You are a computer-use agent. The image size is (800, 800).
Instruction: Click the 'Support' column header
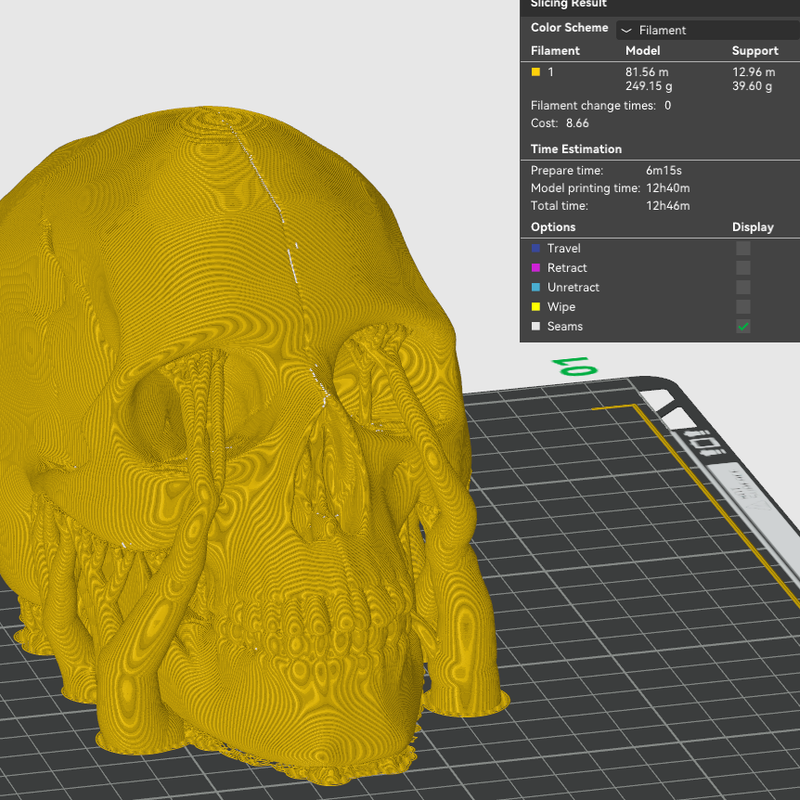point(755,51)
